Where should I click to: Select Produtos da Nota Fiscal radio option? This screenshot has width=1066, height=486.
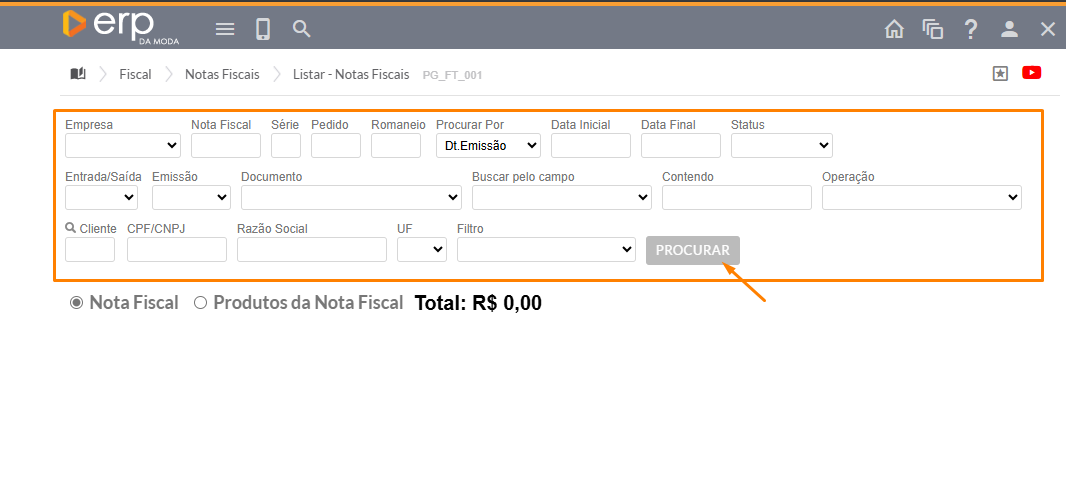click(200, 303)
